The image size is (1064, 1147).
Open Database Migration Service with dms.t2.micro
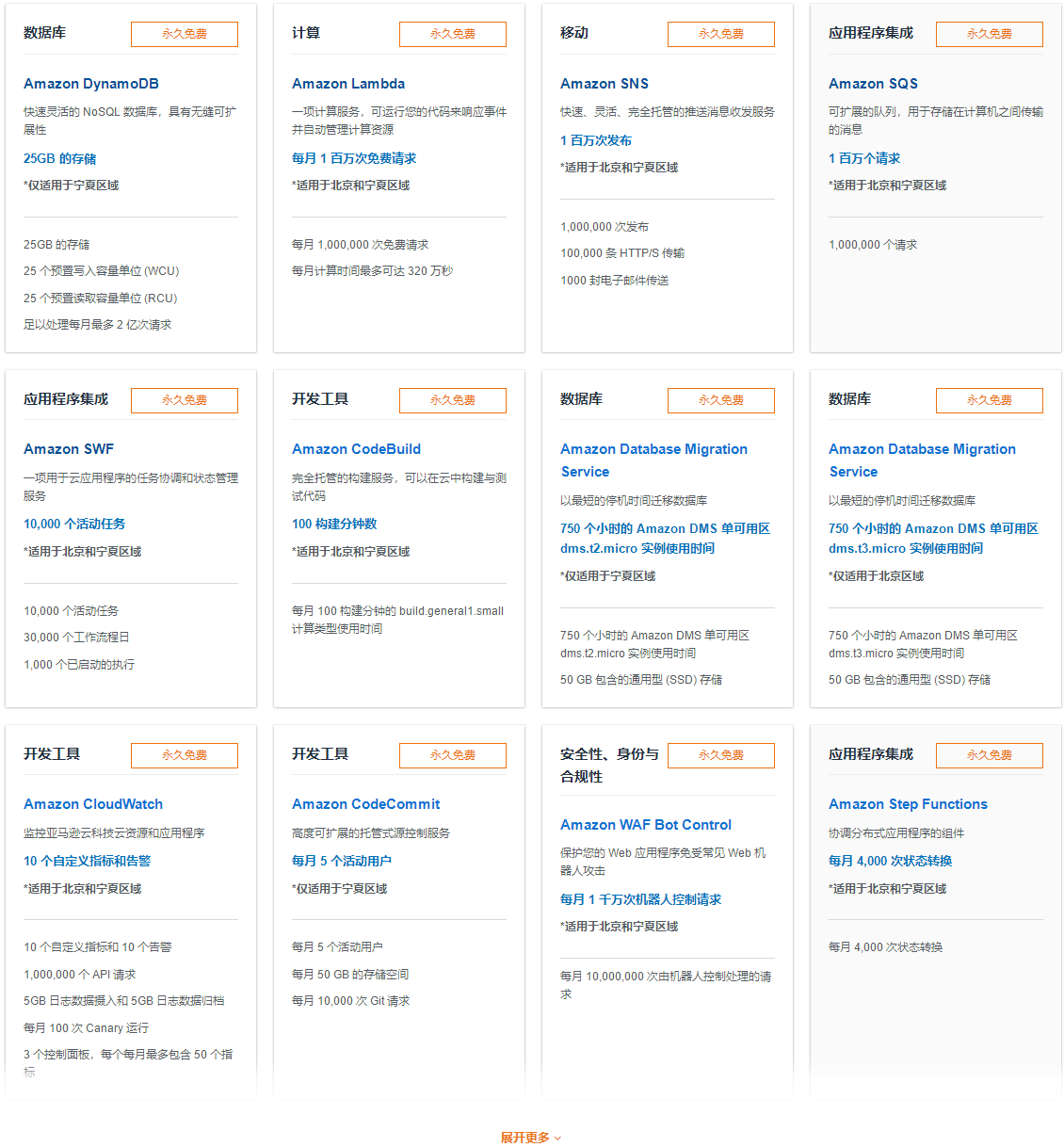[653, 460]
